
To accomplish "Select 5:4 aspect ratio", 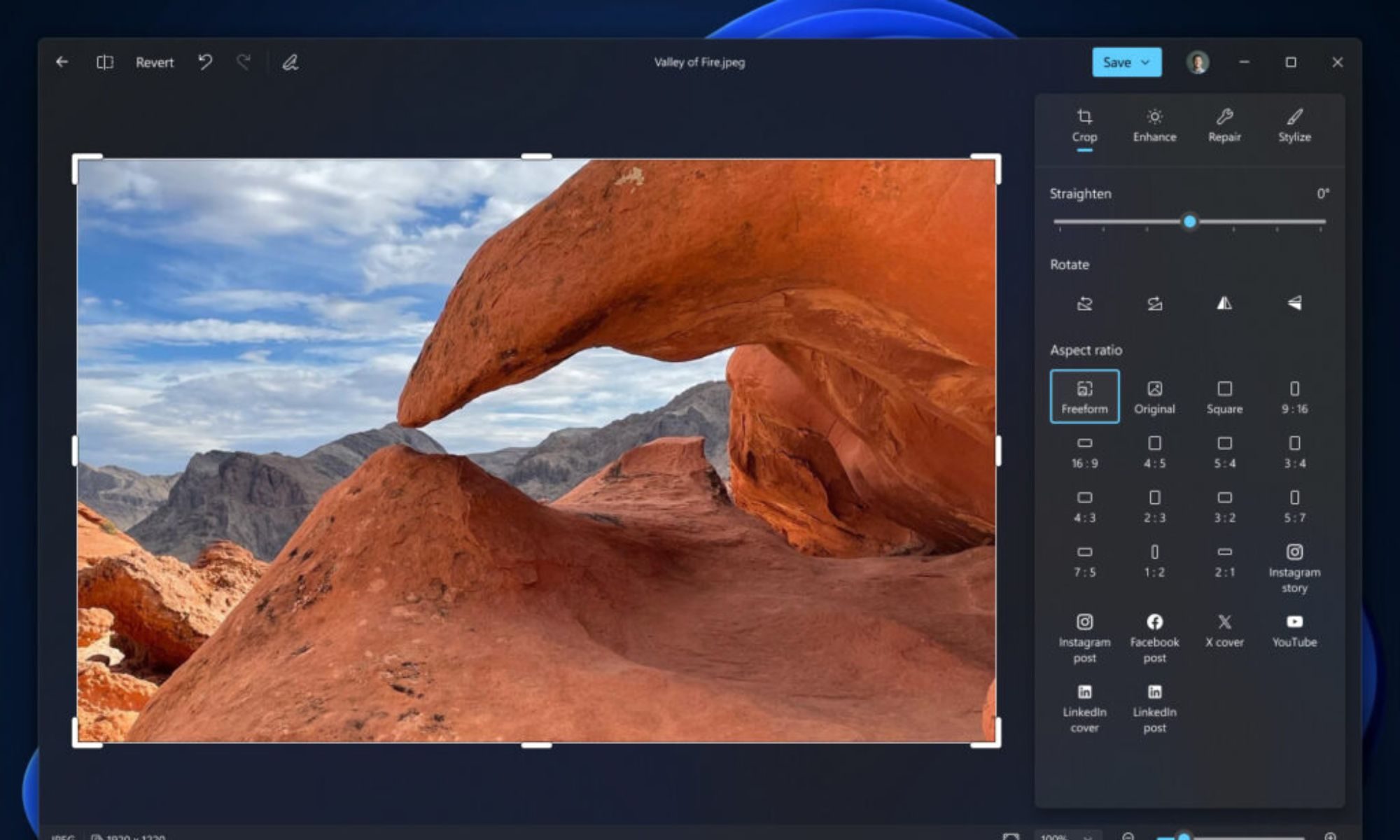I will (x=1224, y=452).
